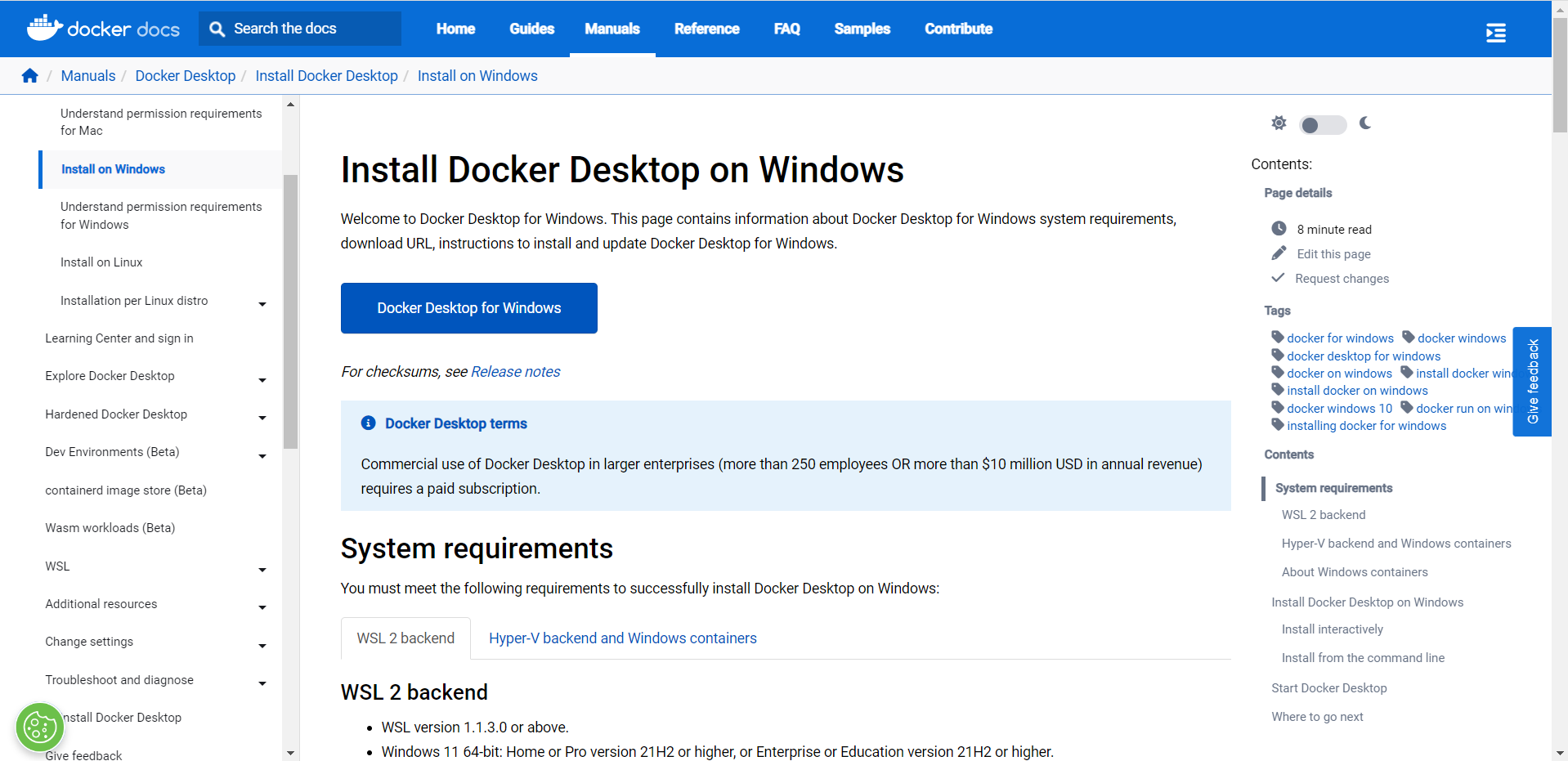The image size is (1568, 761).
Task: Open the cookie preferences icon at bottom left
Action: [x=38, y=727]
